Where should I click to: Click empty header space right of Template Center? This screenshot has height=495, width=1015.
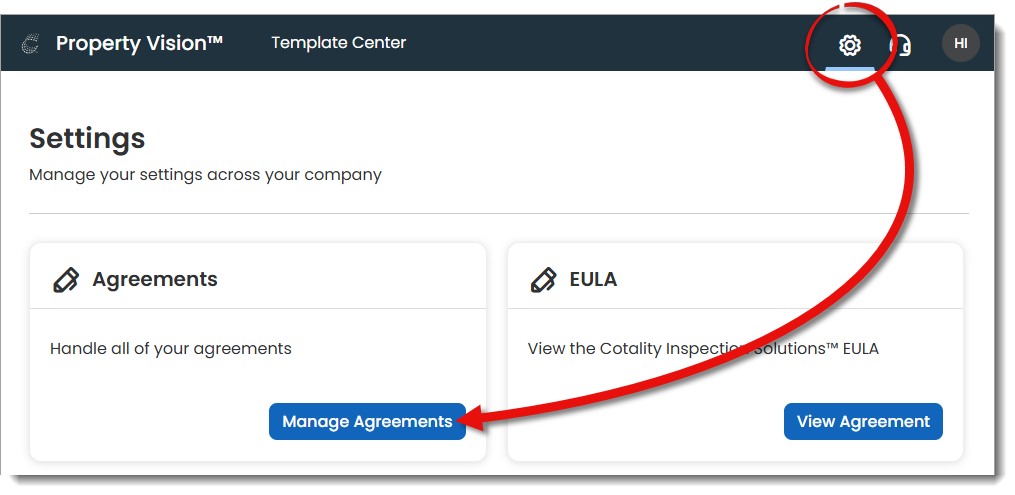600,43
